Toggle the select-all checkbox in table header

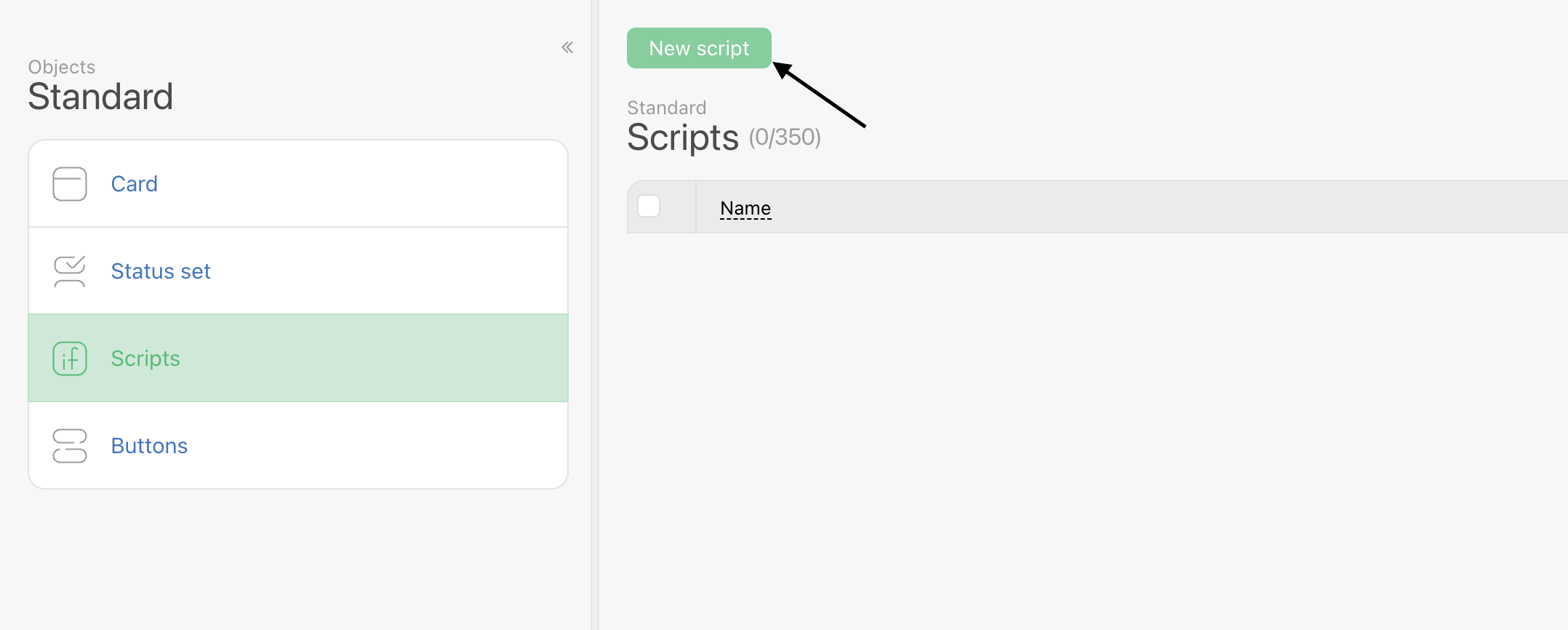(x=649, y=207)
